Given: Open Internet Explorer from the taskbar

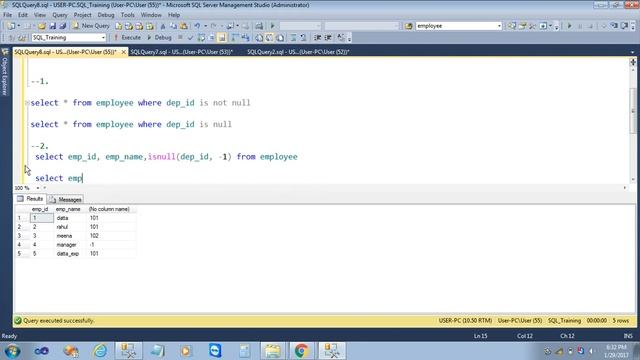Looking at the screenshot, I should tap(100, 351).
